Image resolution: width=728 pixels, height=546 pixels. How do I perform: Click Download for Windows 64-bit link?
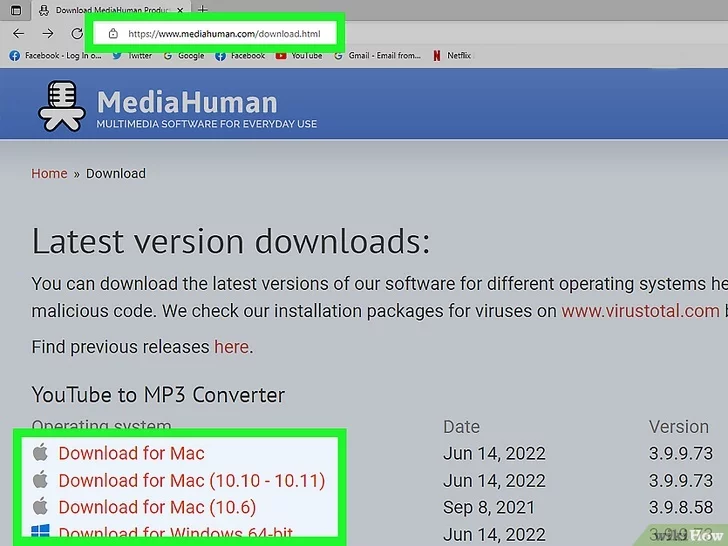click(x=176, y=532)
